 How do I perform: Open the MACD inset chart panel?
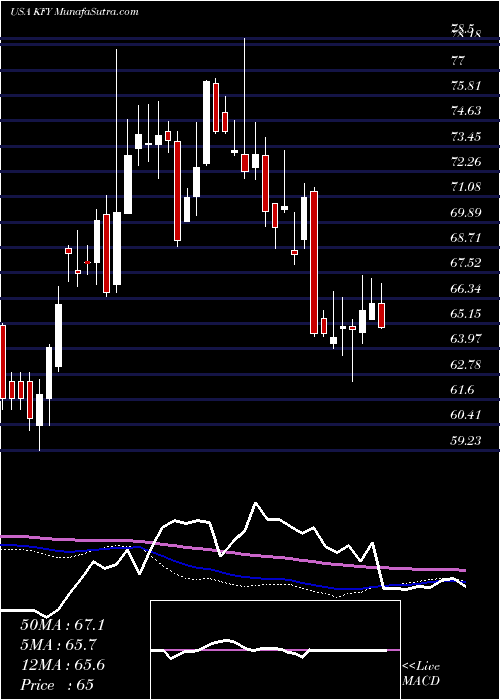275,650
